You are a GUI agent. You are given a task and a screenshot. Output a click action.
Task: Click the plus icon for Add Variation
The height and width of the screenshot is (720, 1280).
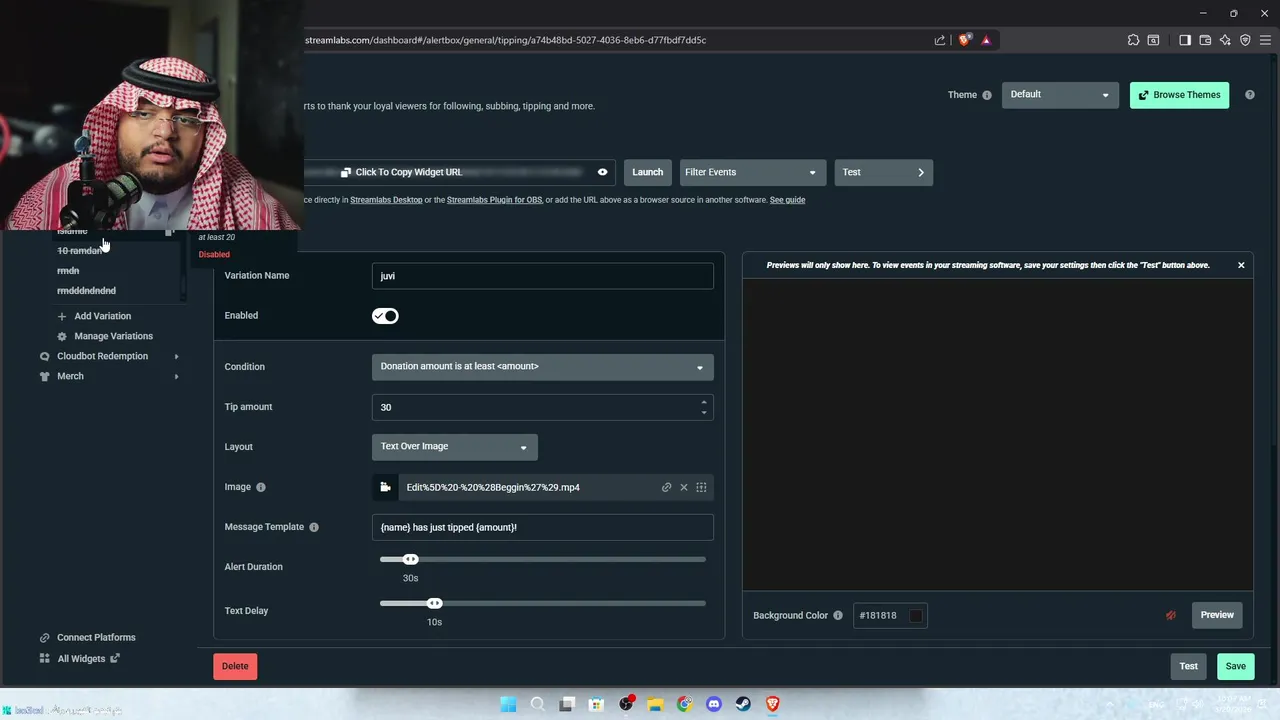point(62,316)
